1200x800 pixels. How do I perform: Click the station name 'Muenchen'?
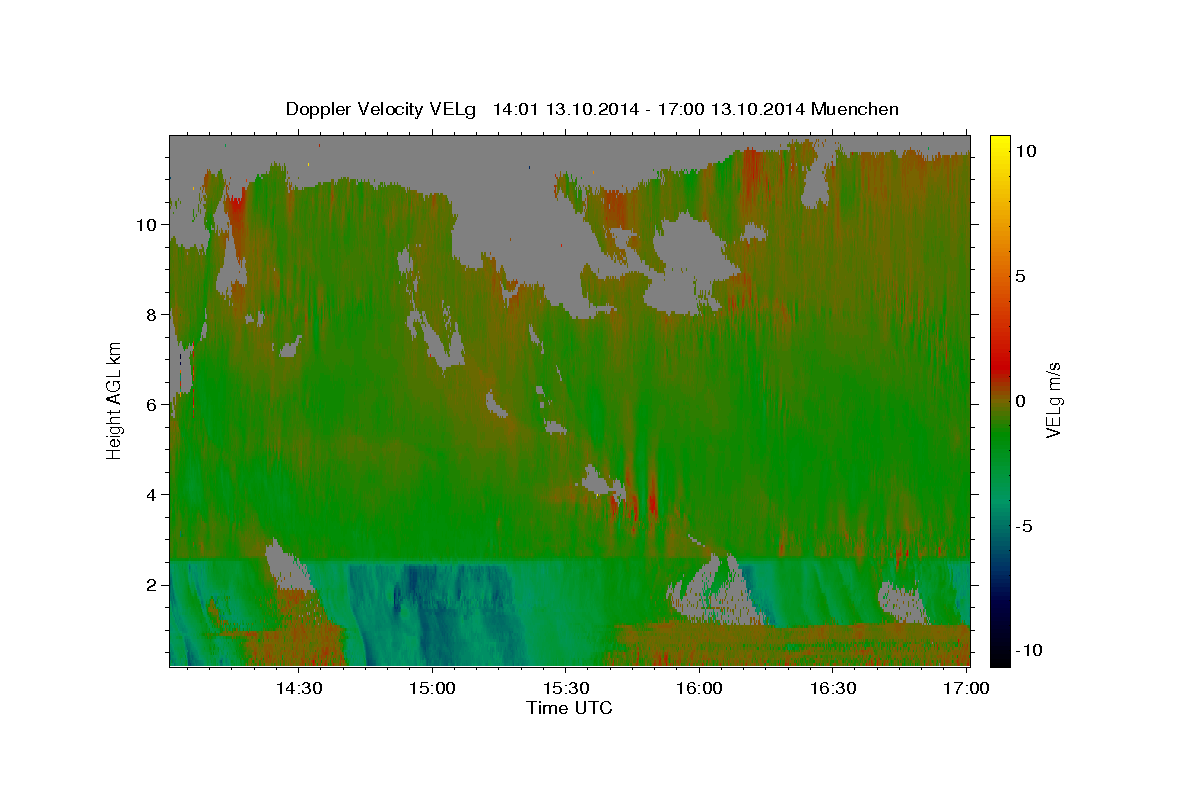coord(857,109)
